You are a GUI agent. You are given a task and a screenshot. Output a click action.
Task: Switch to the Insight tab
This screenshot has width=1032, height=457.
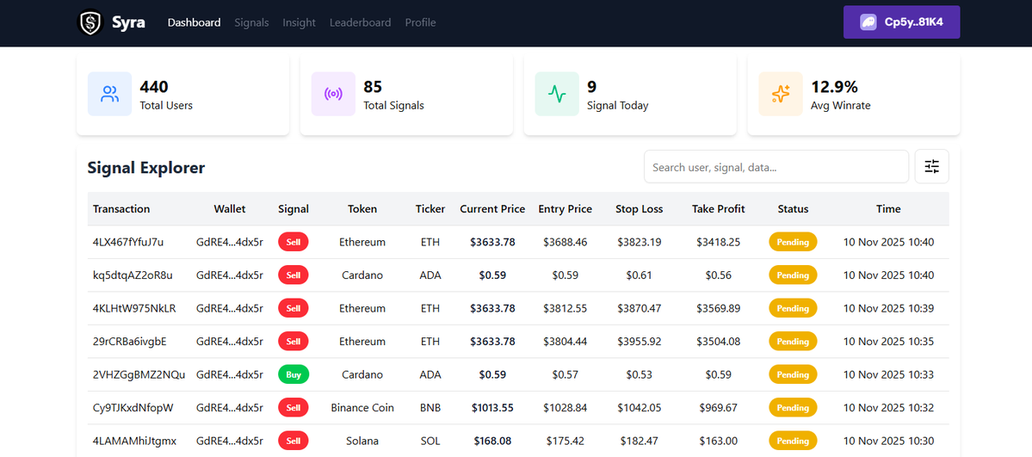[x=299, y=23]
